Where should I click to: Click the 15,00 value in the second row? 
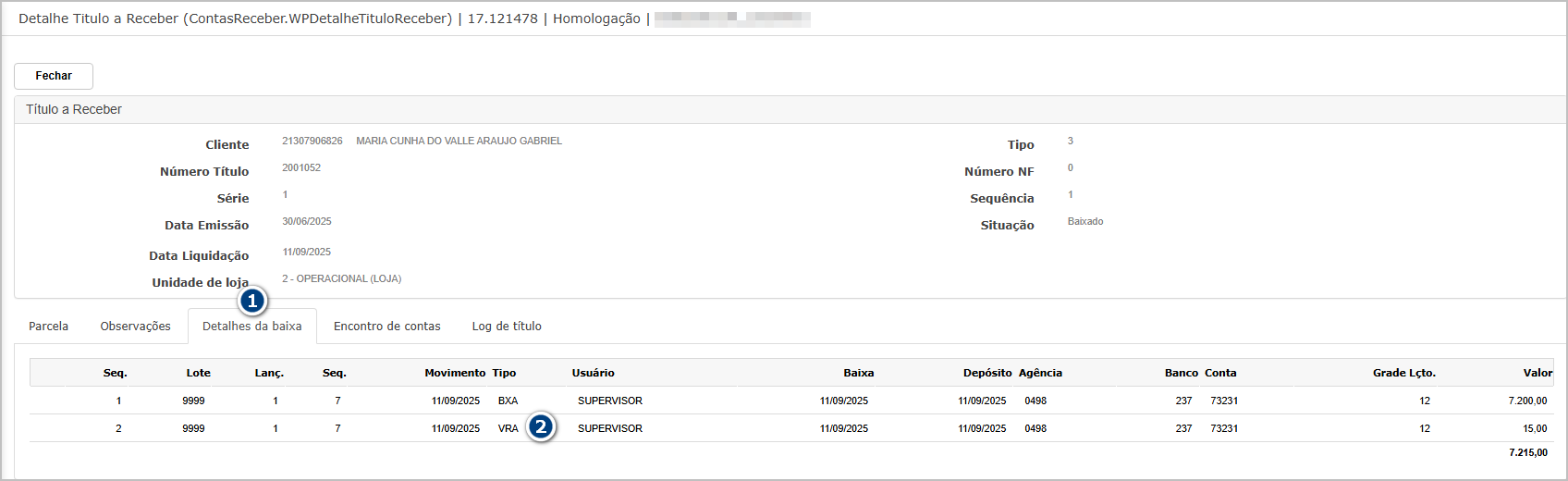[x=1535, y=428]
